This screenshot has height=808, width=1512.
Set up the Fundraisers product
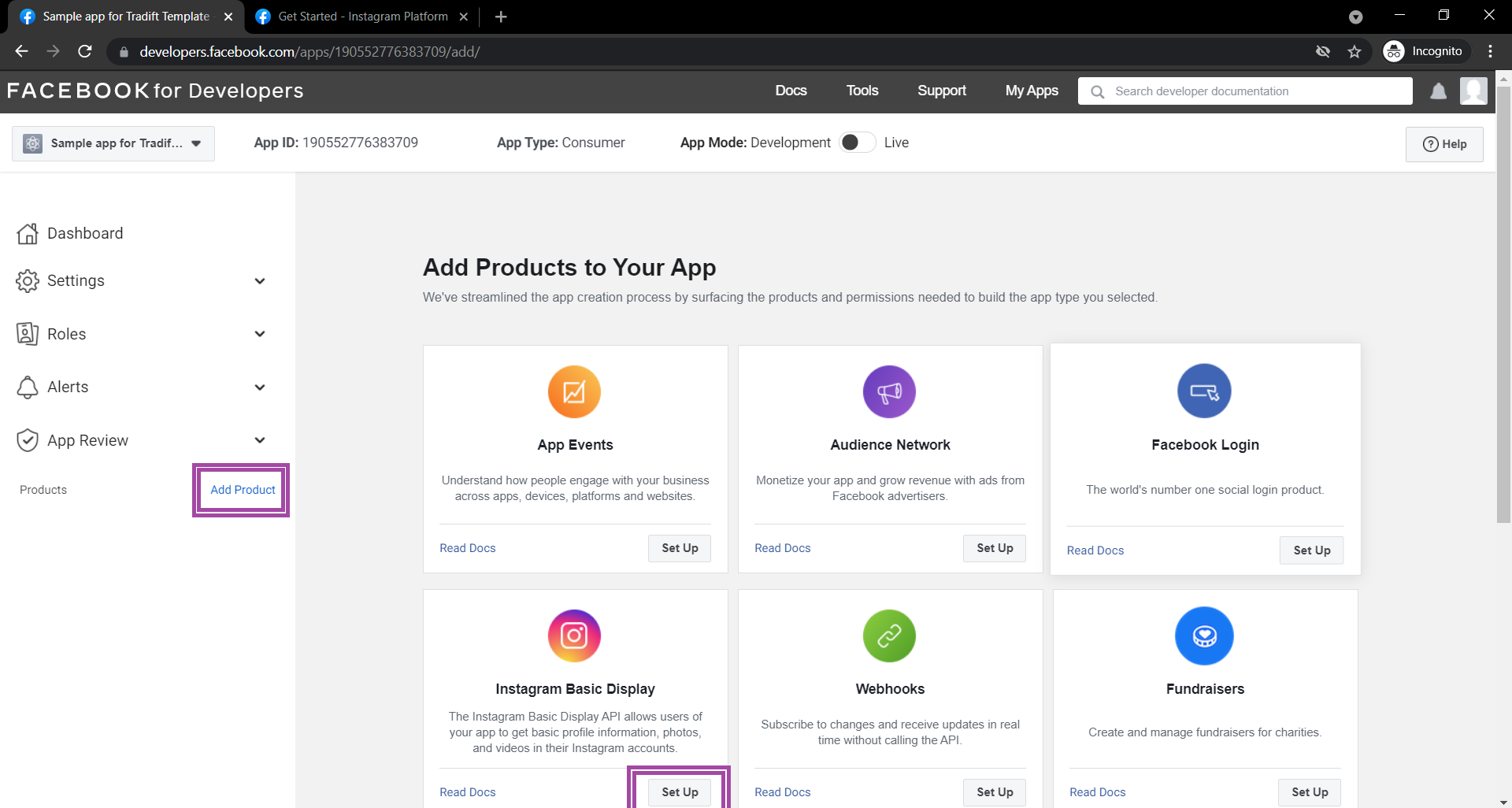tap(1310, 792)
